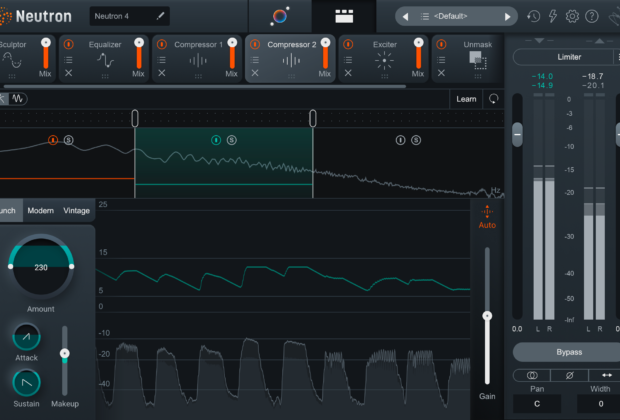Open the undo history icon
This screenshot has width=620, height=420.
[533, 16]
